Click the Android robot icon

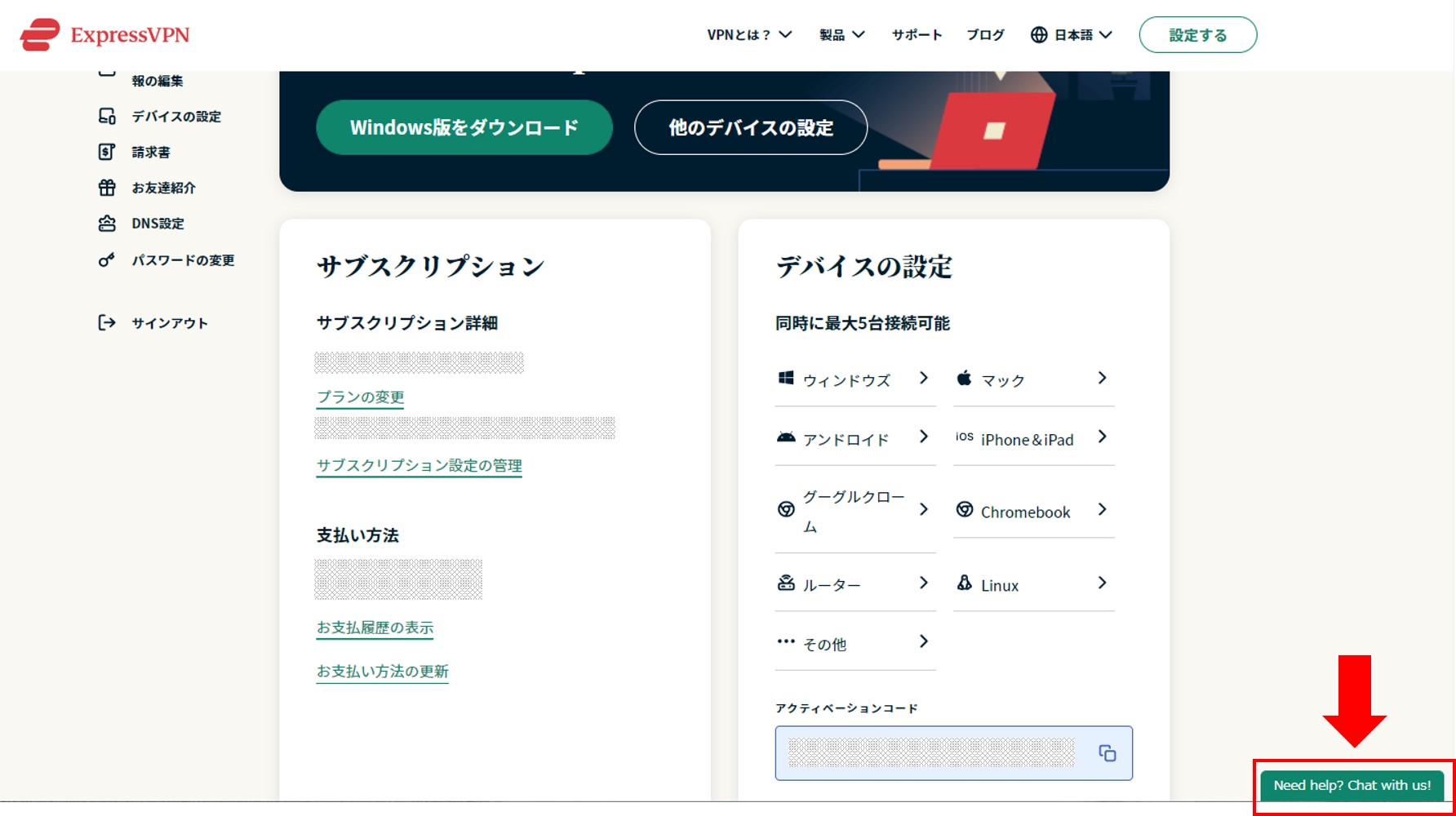(786, 437)
